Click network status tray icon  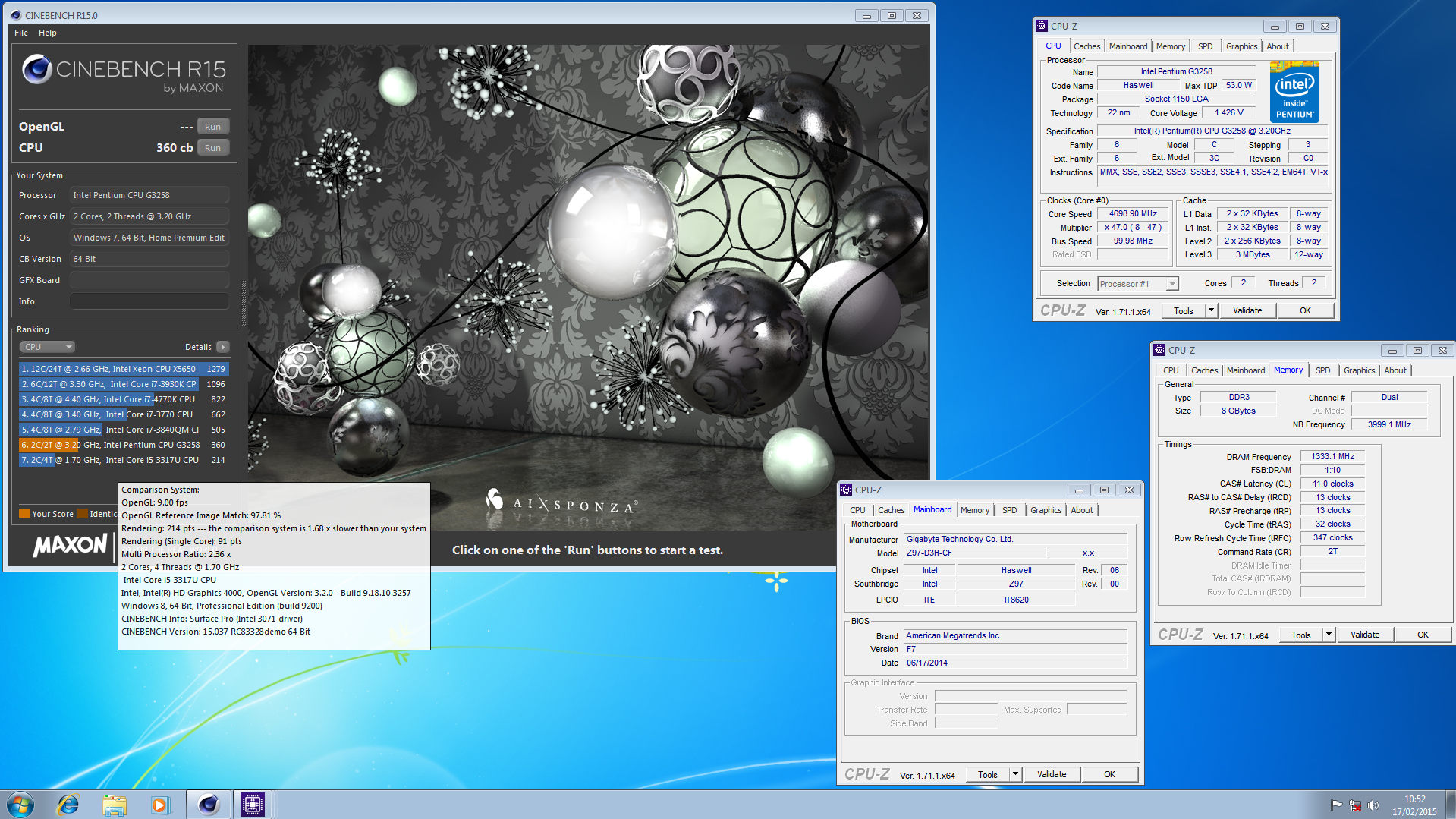(x=1354, y=805)
